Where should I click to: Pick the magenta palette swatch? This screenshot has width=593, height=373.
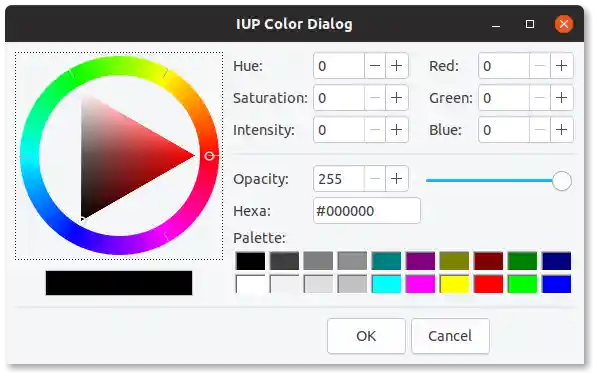point(420,284)
